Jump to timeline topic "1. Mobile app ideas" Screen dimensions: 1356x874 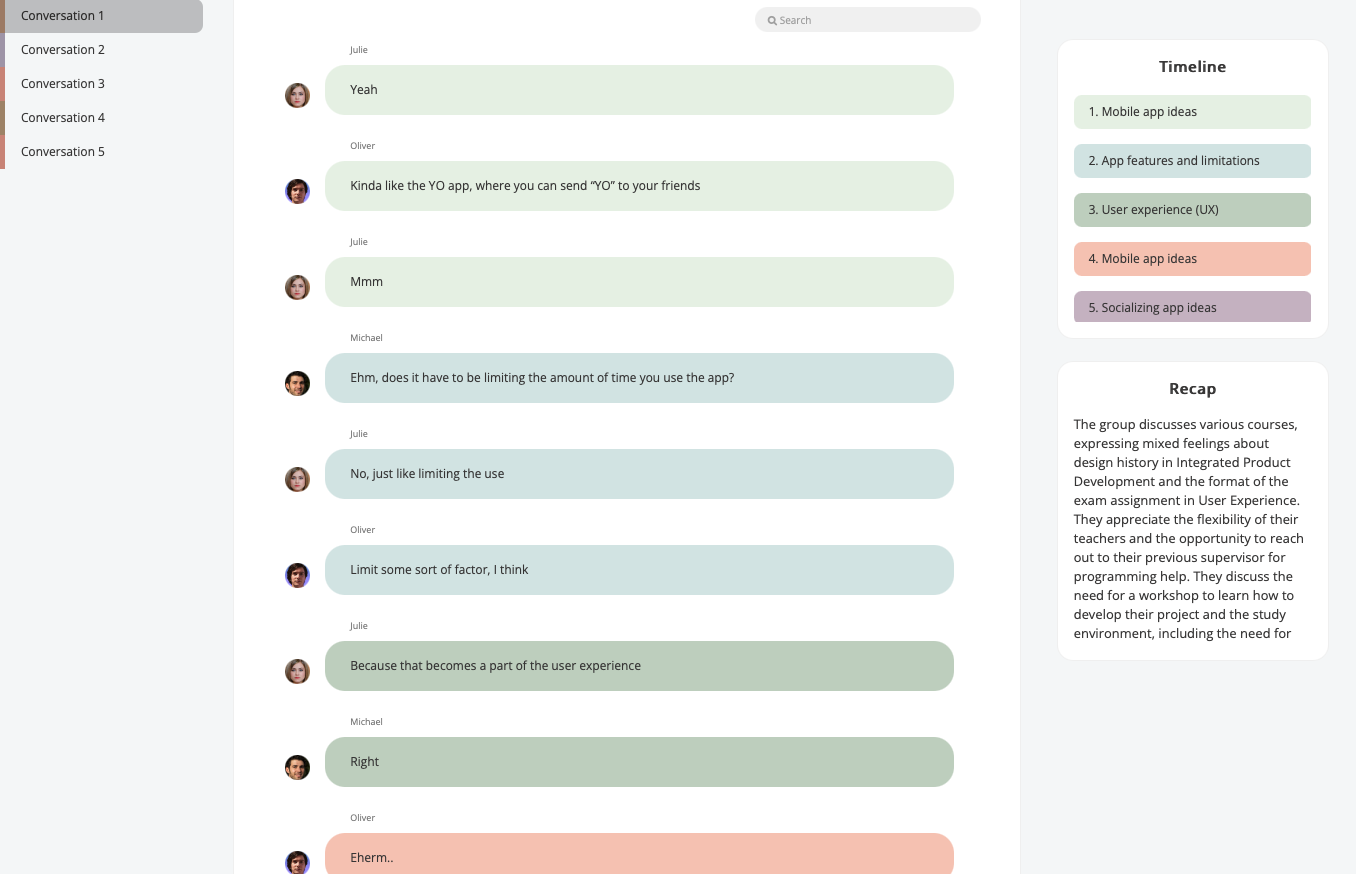(x=1192, y=112)
